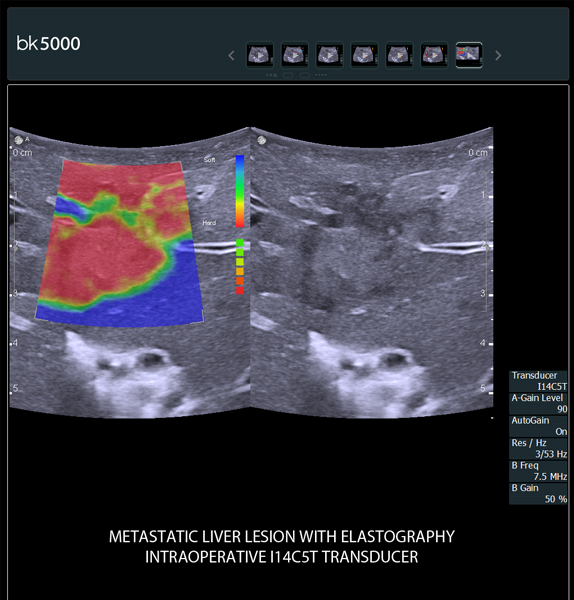Play the second video clip thumbnail
The height and width of the screenshot is (600, 574).
pos(295,55)
